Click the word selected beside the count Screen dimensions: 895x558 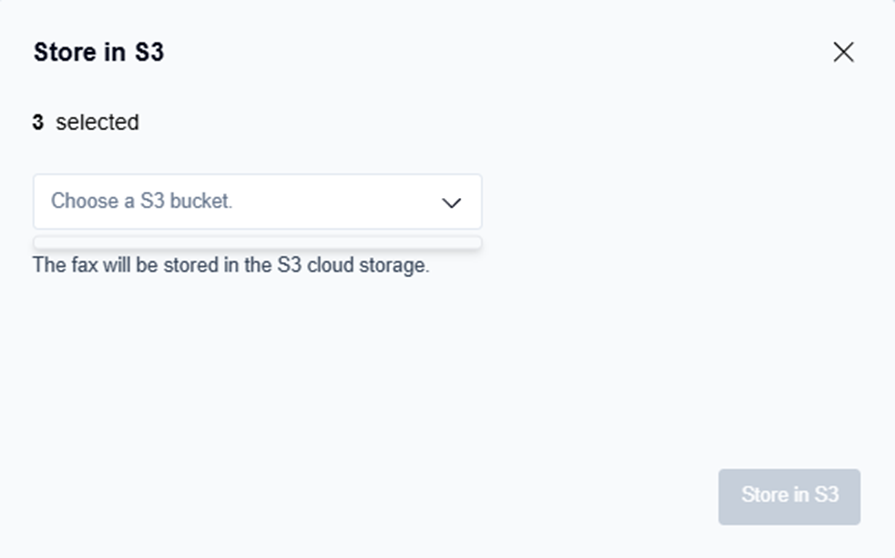(97, 123)
